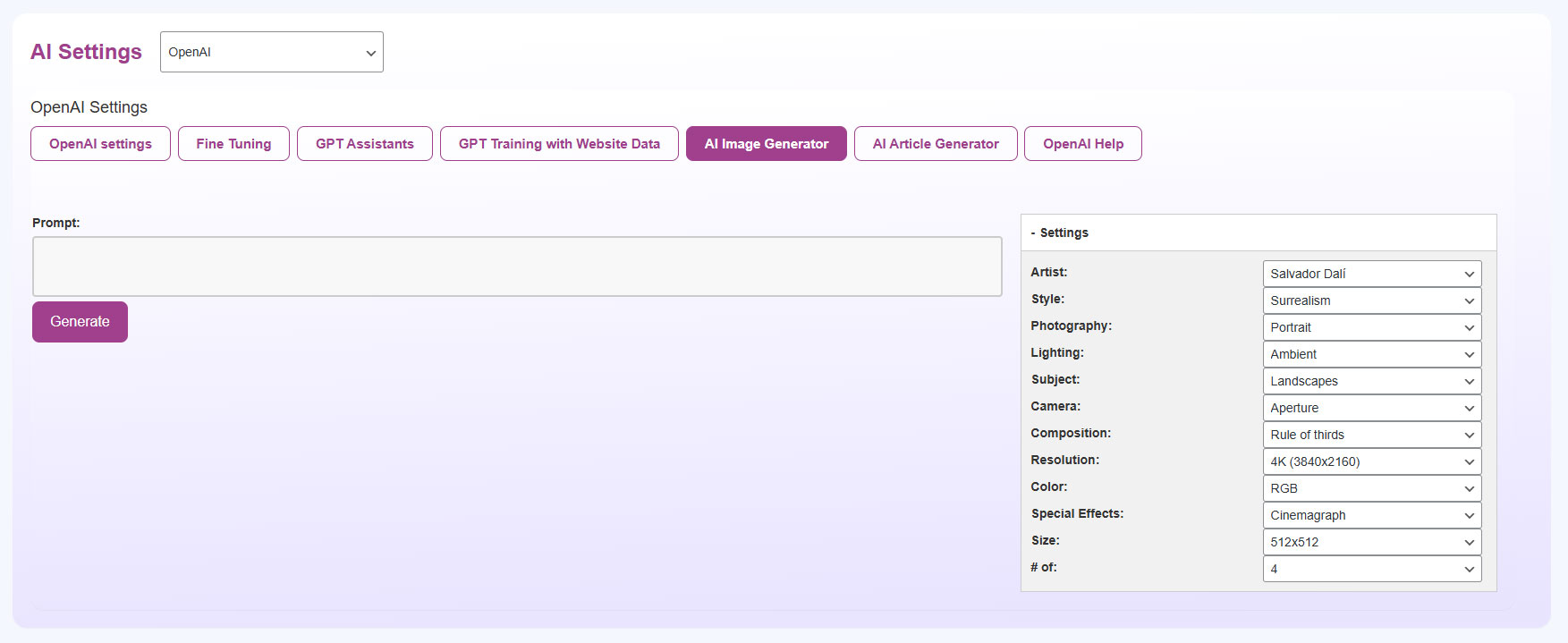Screen dimensions: 1568x643
Task: Switch to the OpenAI settings tab
Action: click(x=100, y=144)
